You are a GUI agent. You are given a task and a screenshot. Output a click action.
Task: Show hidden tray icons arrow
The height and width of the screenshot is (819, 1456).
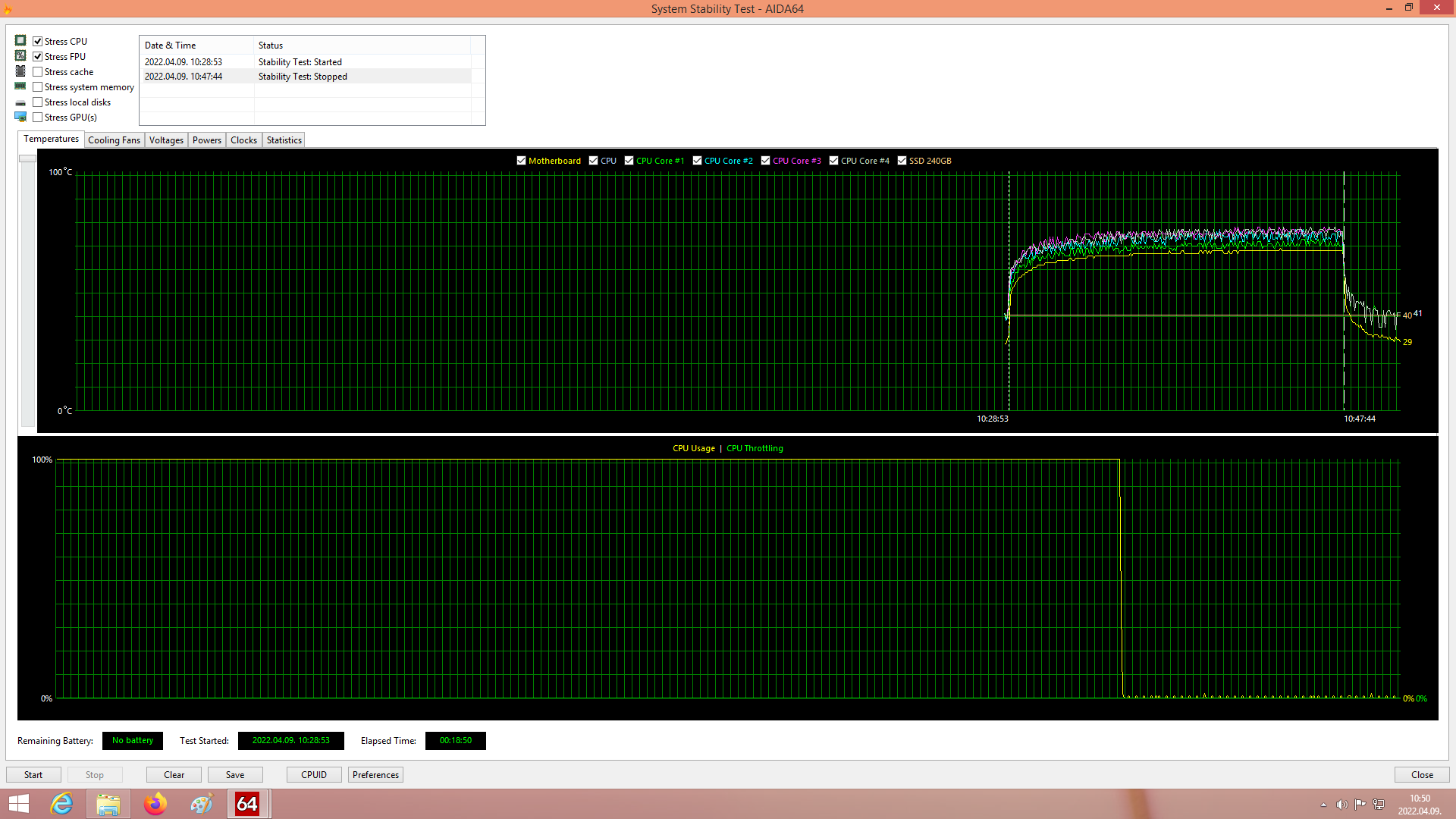pyautogui.click(x=1324, y=805)
